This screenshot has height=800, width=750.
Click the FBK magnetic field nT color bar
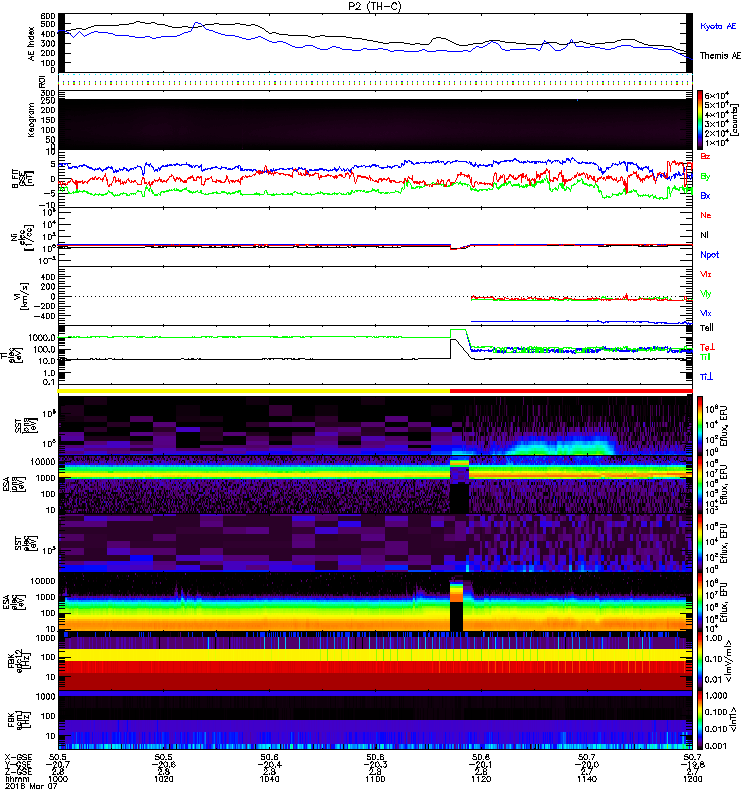[700, 720]
